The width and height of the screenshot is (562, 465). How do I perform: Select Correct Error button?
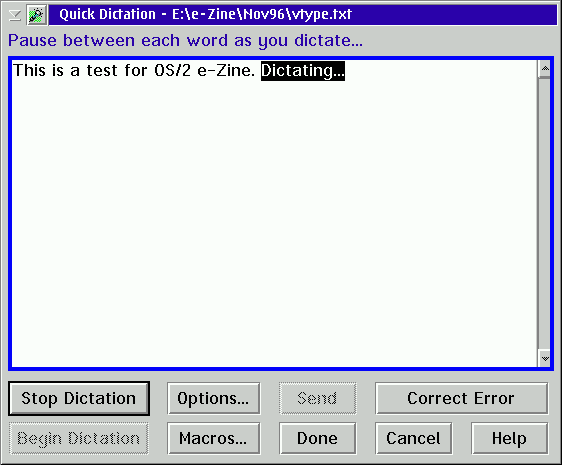click(461, 398)
